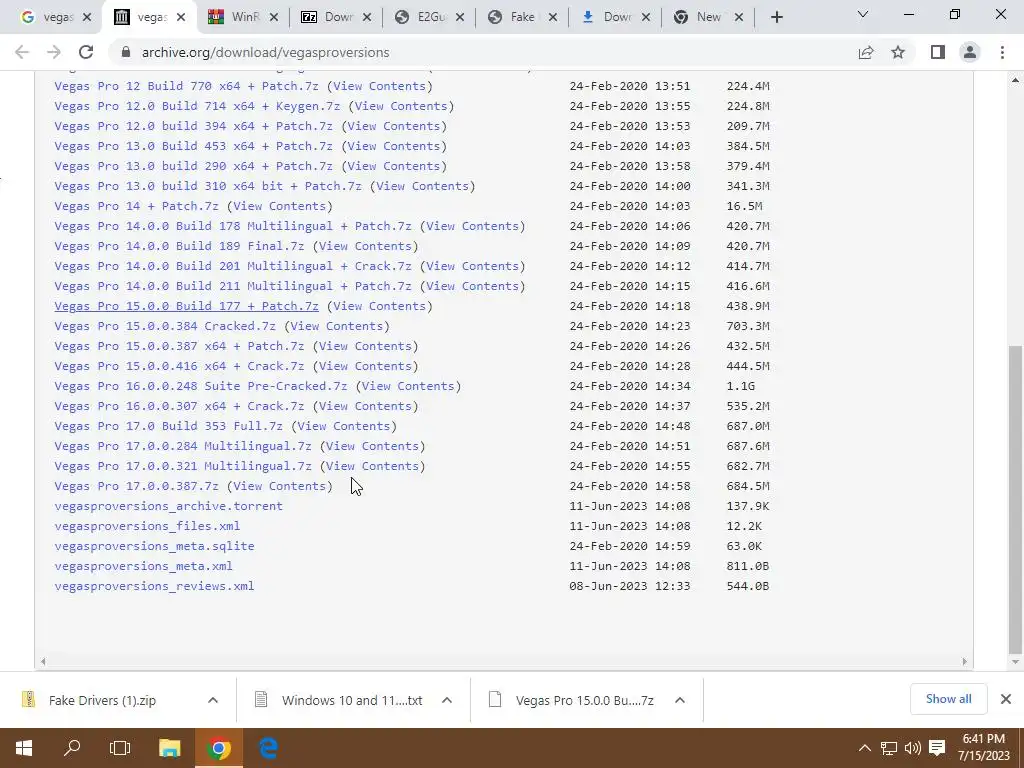The width and height of the screenshot is (1024, 768).
Task: Open the browser side panel icon
Action: pyautogui.click(x=938, y=52)
